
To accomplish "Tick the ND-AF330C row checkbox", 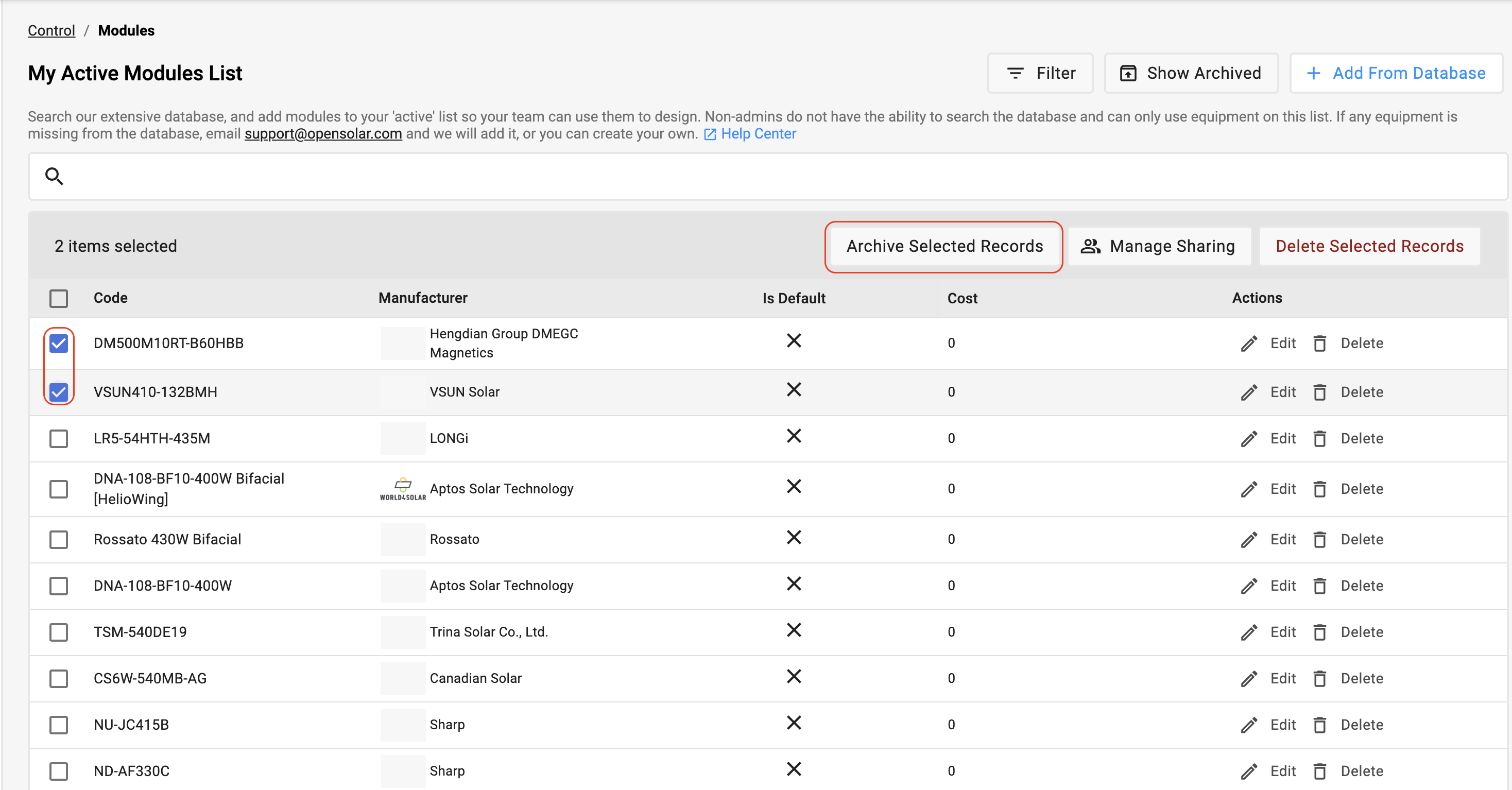I will point(59,771).
